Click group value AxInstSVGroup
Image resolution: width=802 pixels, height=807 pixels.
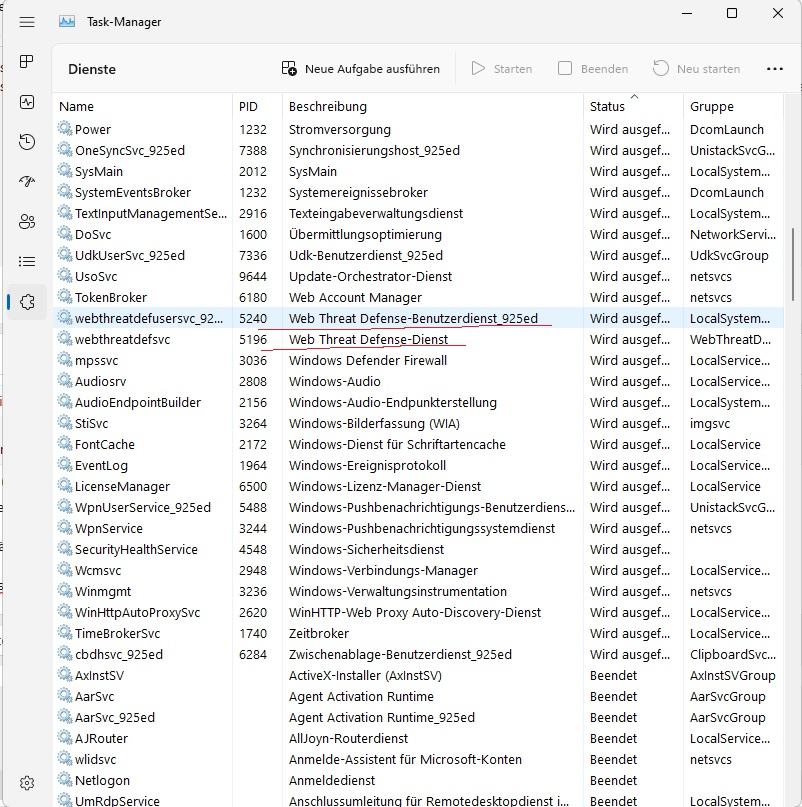[733, 676]
